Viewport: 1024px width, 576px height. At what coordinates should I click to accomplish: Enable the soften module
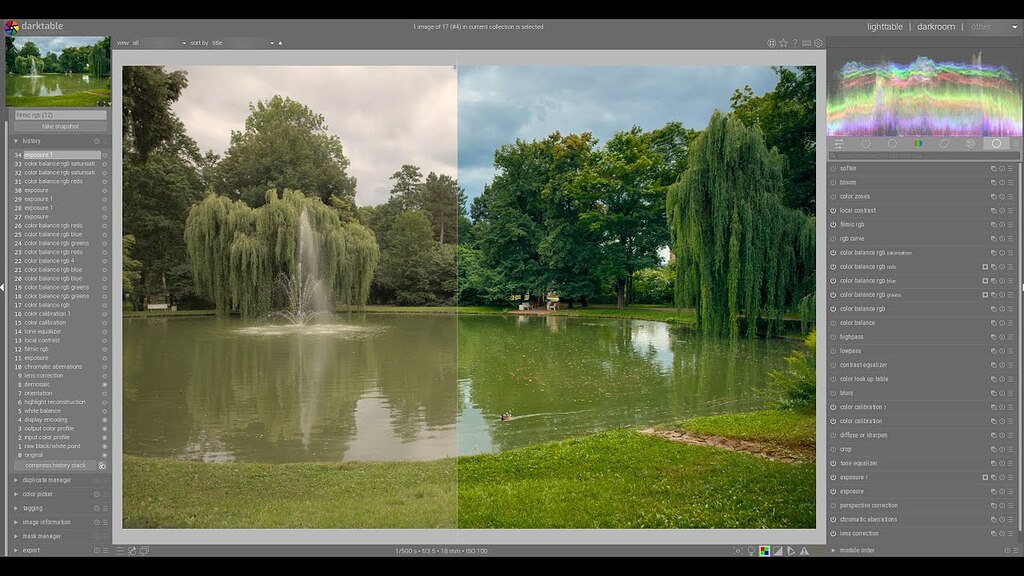pos(832,167)
